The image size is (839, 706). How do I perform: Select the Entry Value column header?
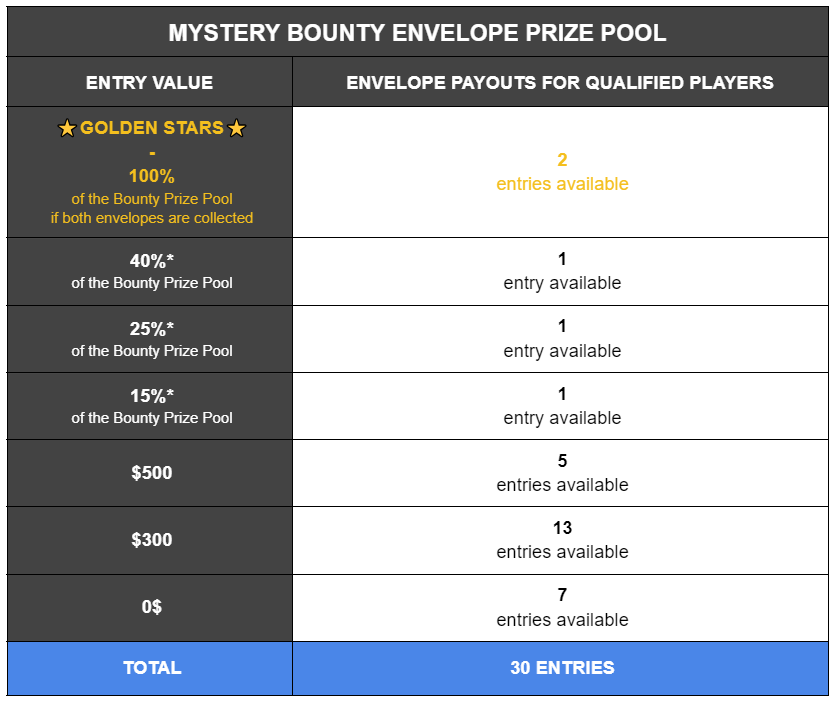[x=150, y=83]
